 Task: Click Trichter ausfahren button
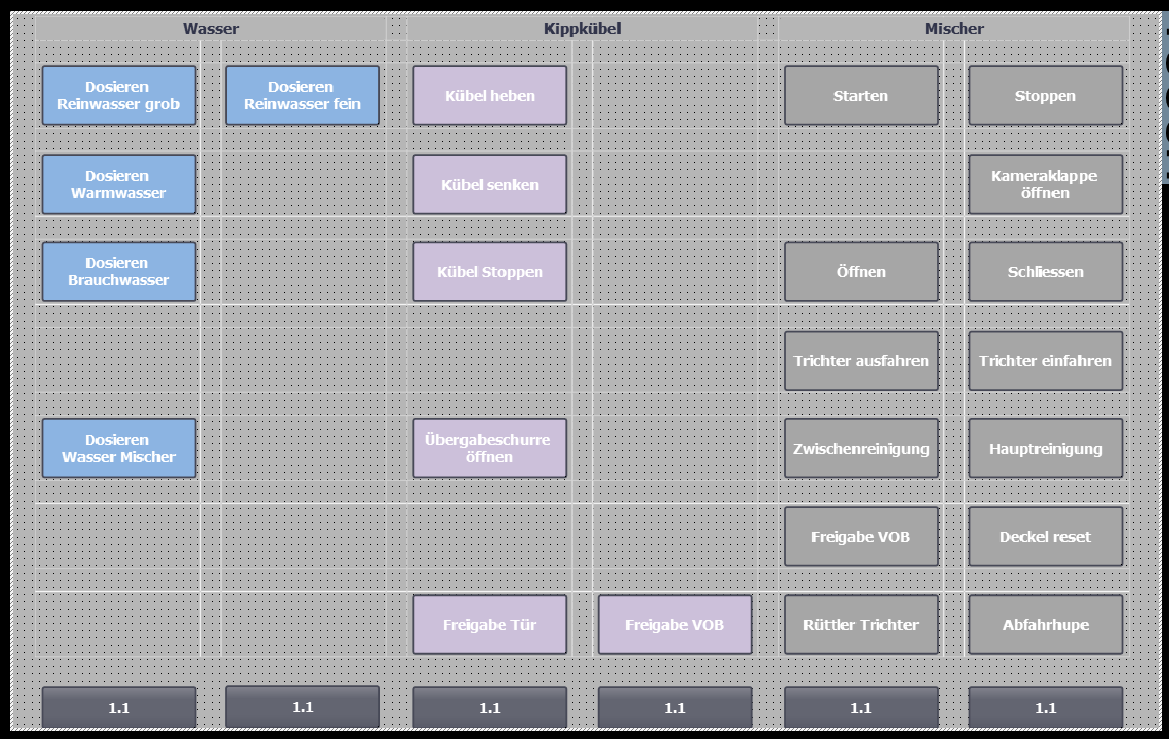(861, 361)
